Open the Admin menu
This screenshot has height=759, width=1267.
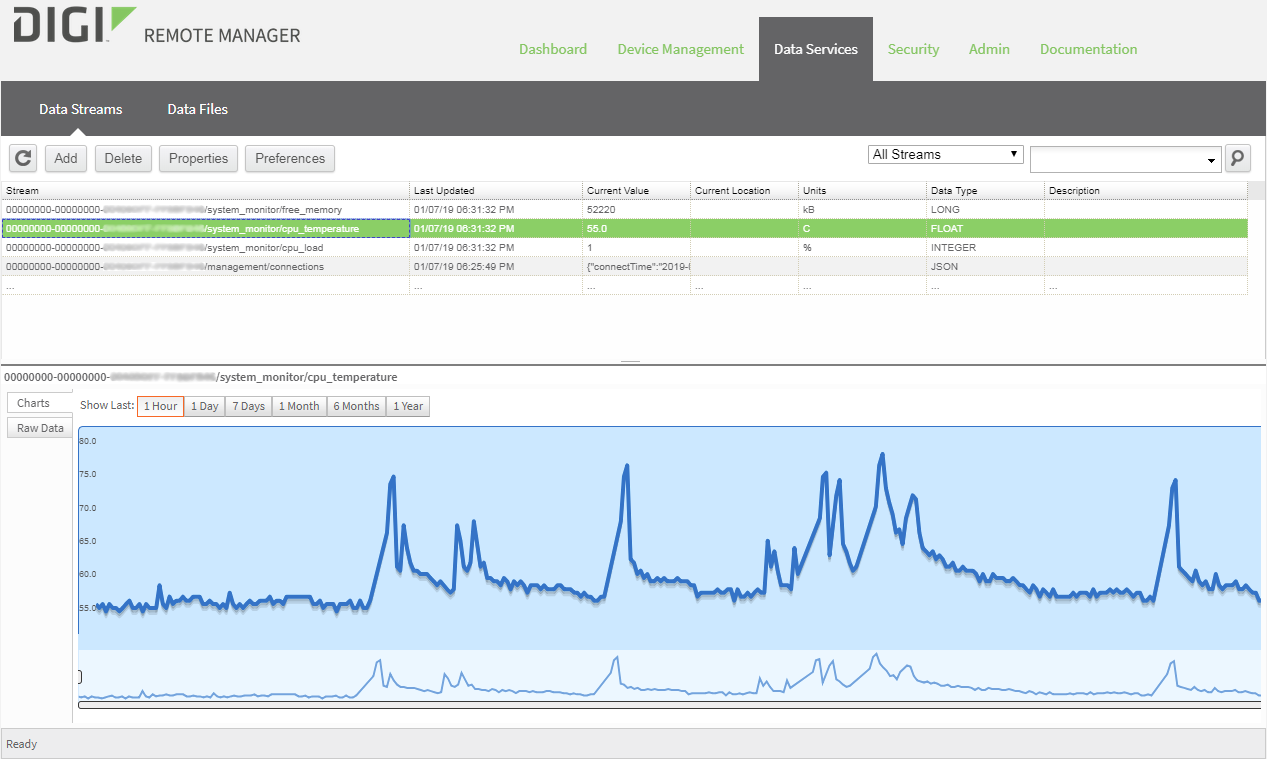click(989, 49)
